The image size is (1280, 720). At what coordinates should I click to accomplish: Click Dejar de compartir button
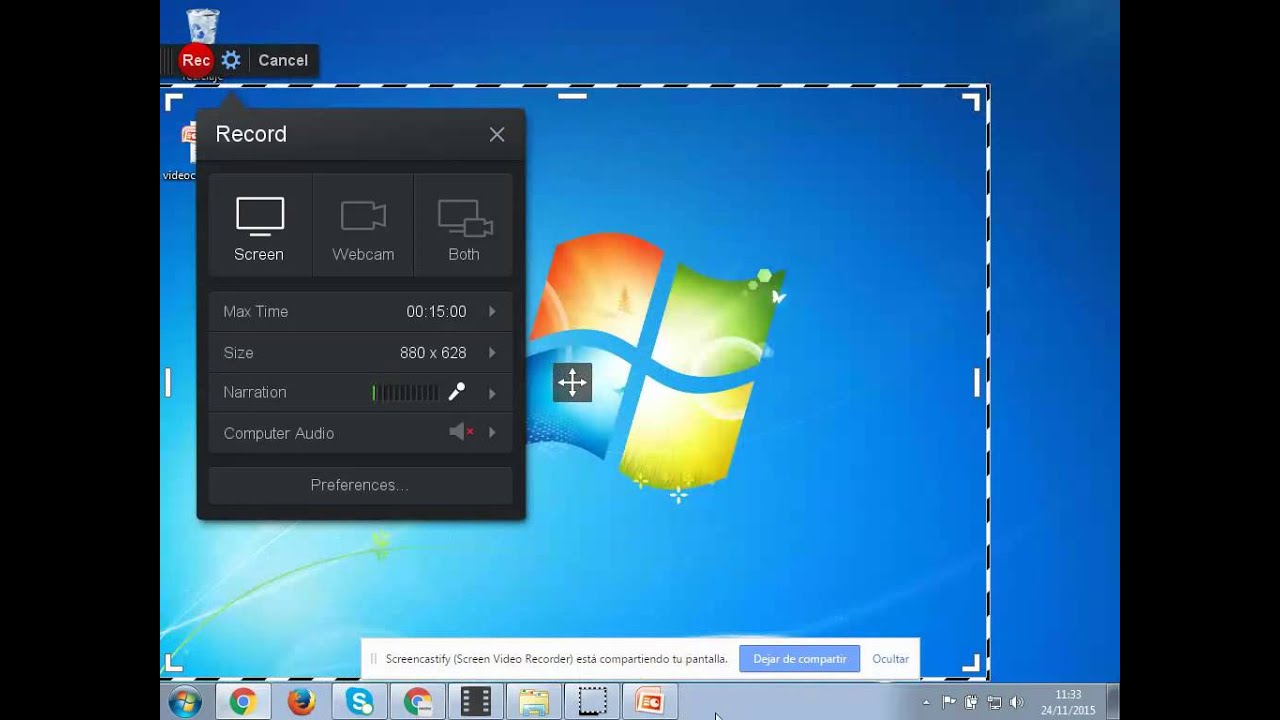[x=799, y=659]
